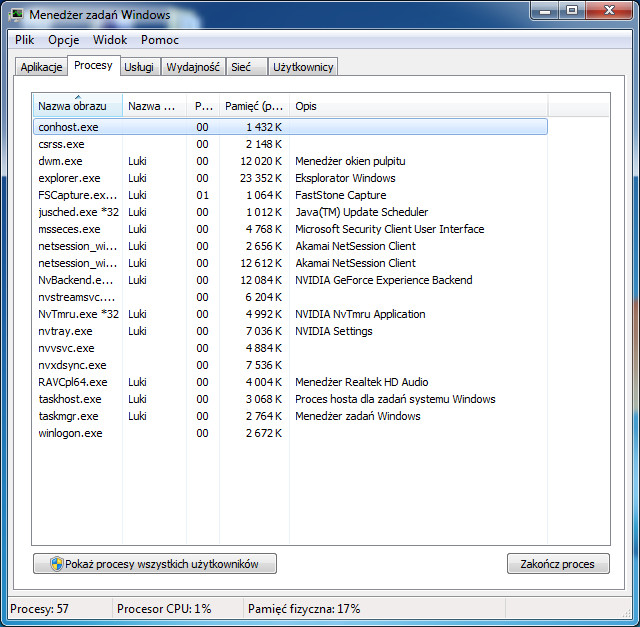Click Pokaż procesy wszystkich użytkowników button
Image resolution: width=640 pixels, height=627 pixels.
pyautogui.click(x=155, y=564)
